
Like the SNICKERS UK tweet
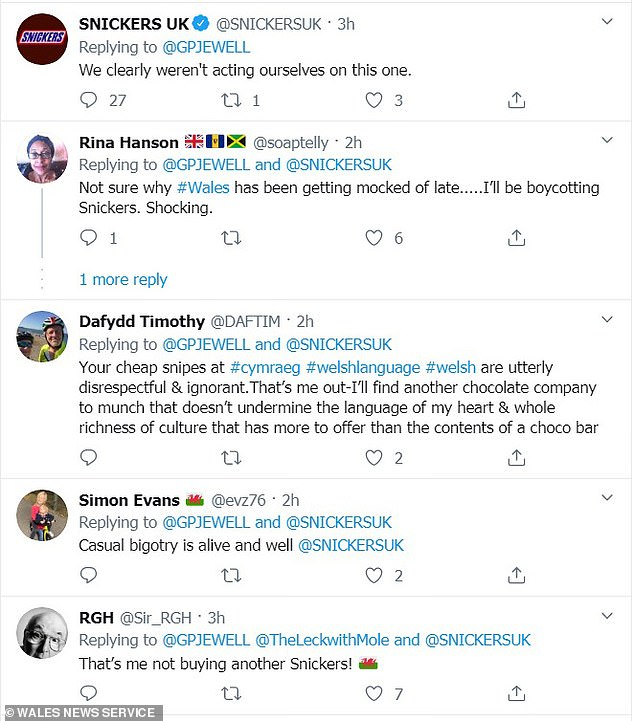374,100
